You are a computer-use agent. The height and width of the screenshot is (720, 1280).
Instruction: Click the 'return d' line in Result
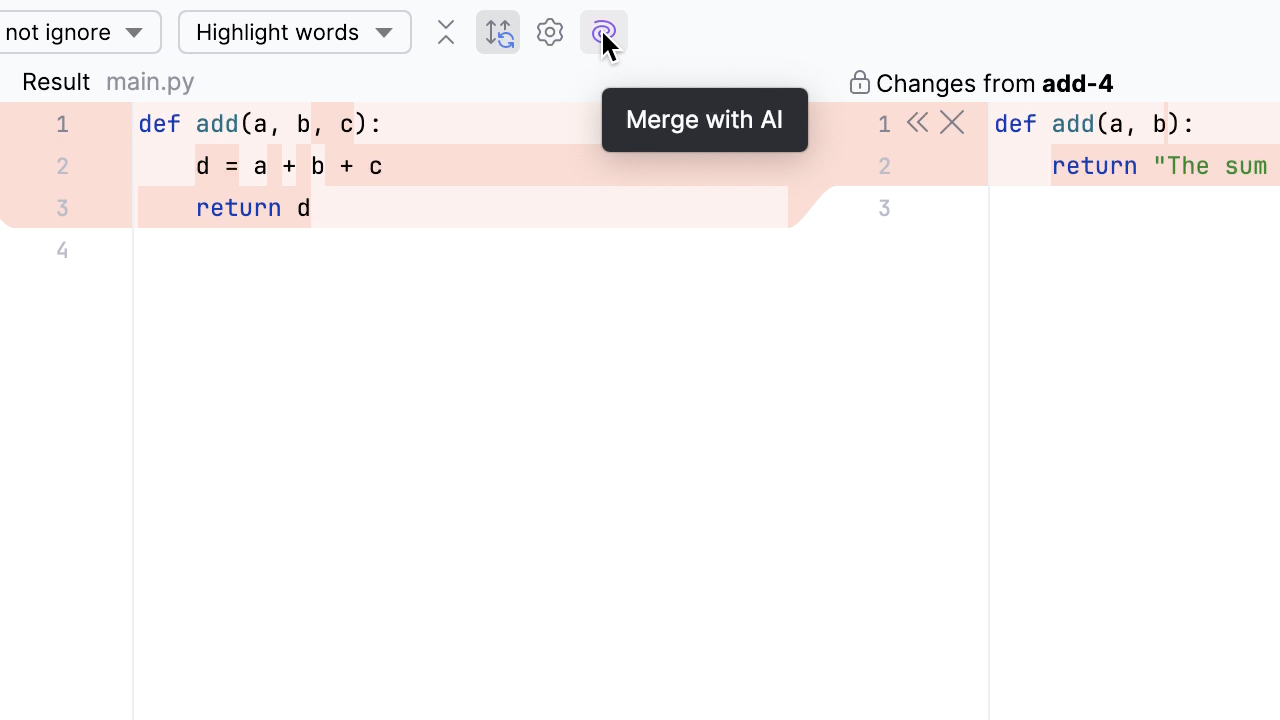tap(253, 208)
